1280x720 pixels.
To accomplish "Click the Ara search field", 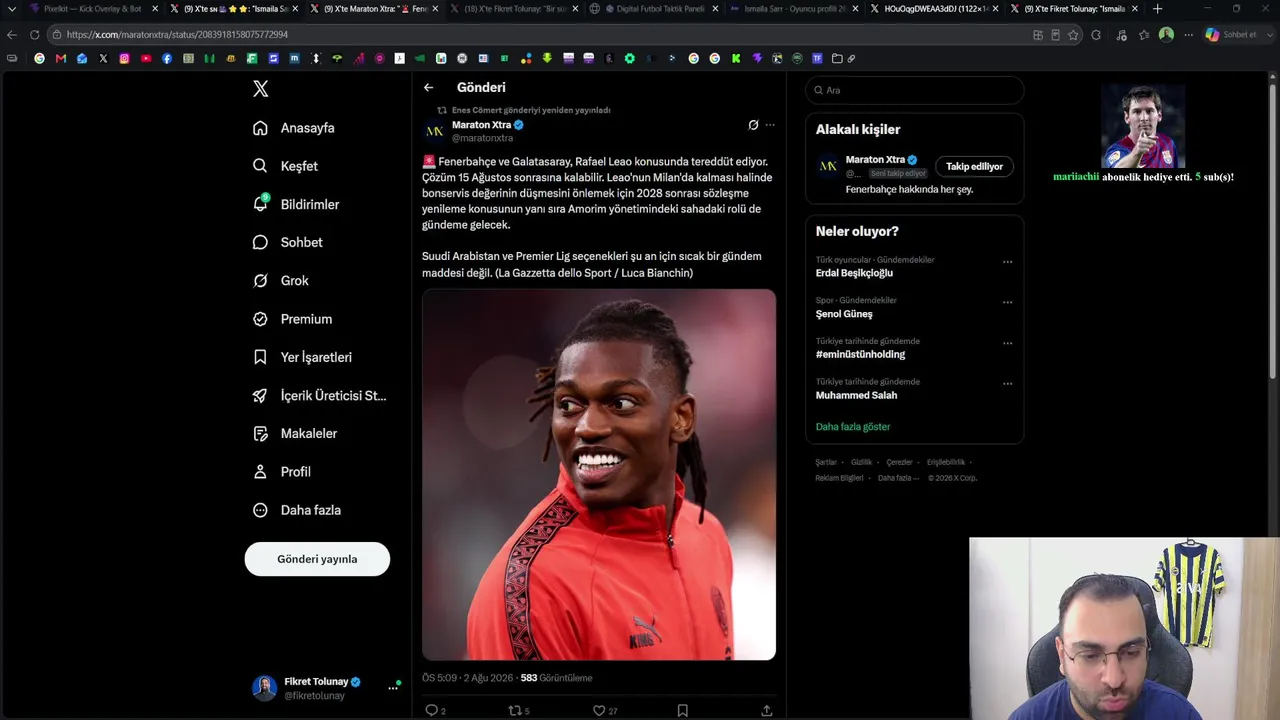I will [914, 90].
